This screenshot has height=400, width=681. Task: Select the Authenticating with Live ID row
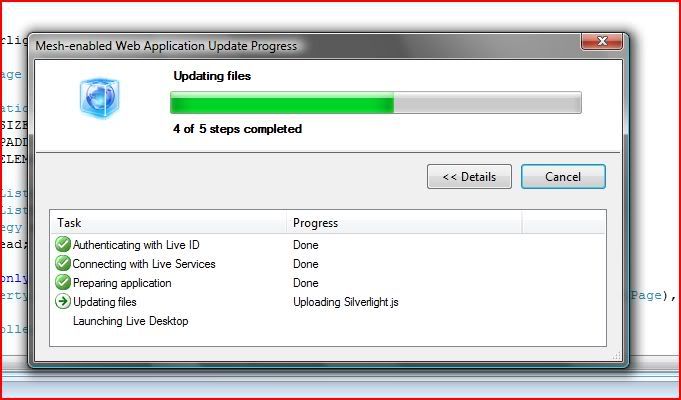328,245
